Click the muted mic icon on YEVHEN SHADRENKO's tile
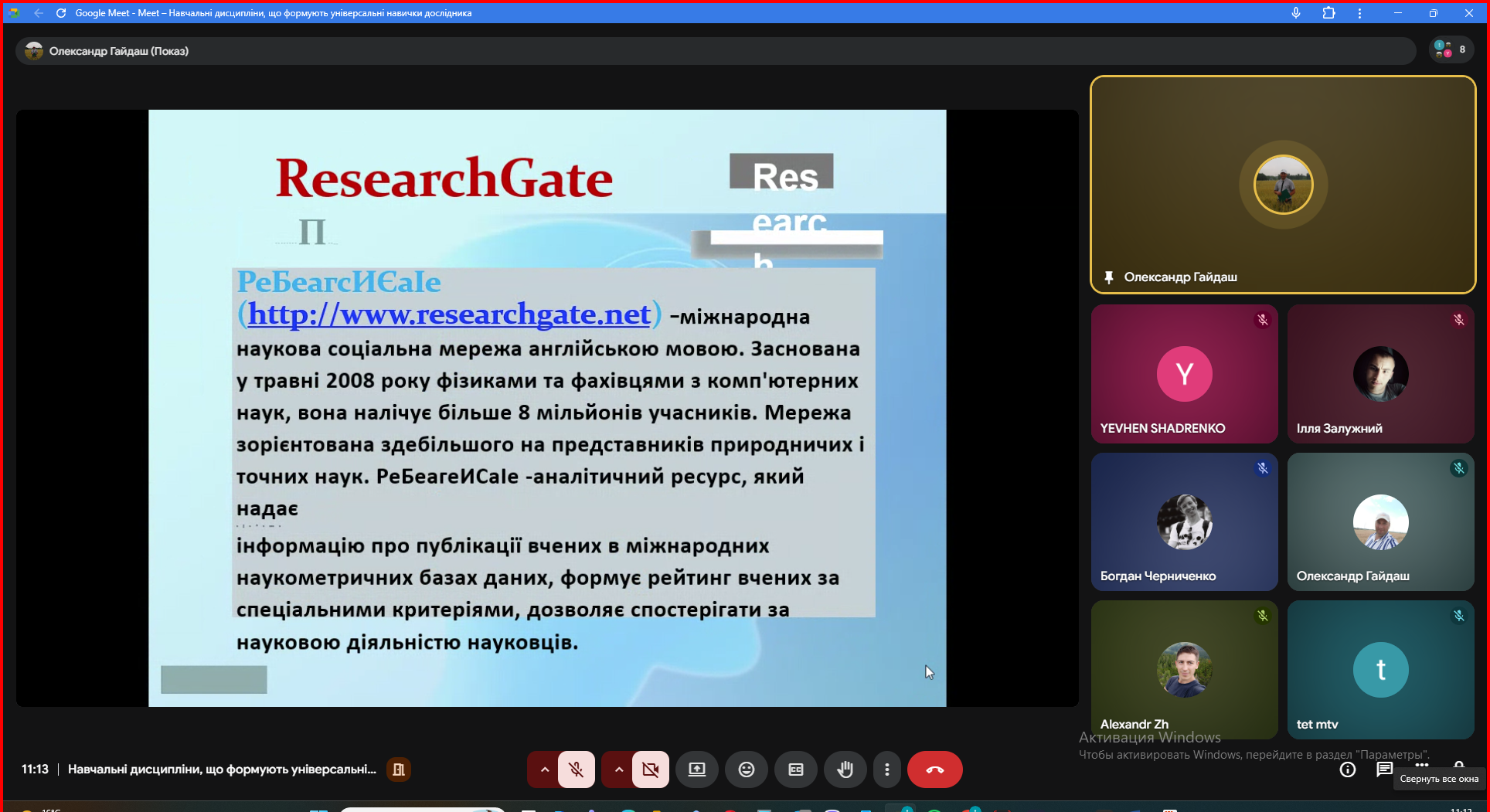 (1263, 320)
